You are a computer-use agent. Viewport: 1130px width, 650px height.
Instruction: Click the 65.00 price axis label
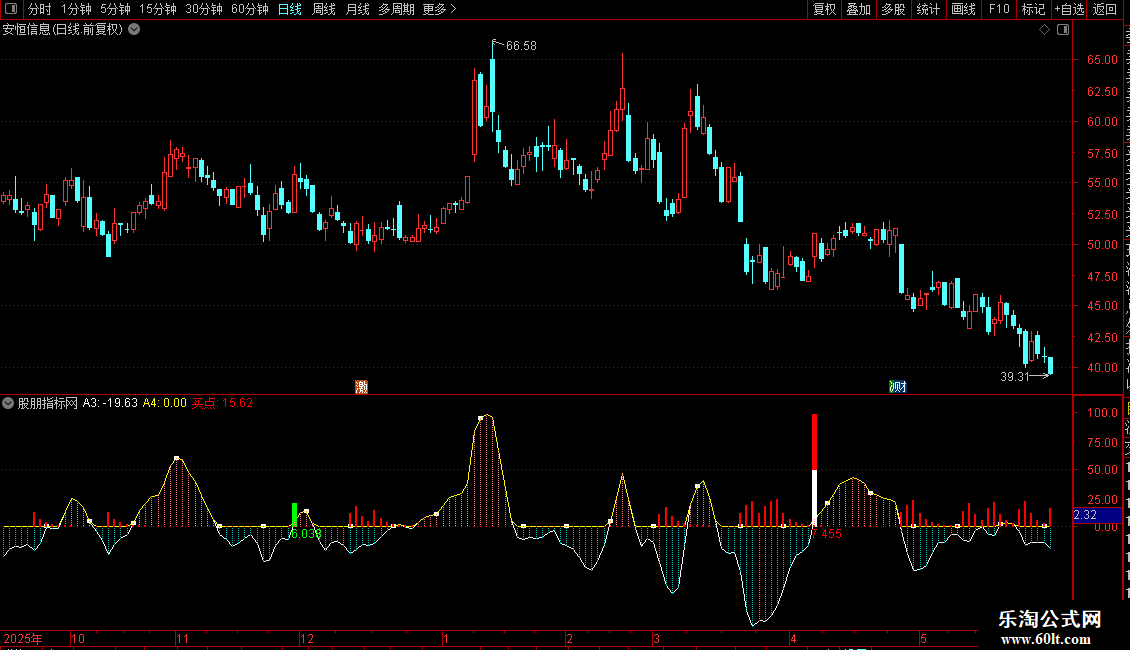pos(1103,60)
